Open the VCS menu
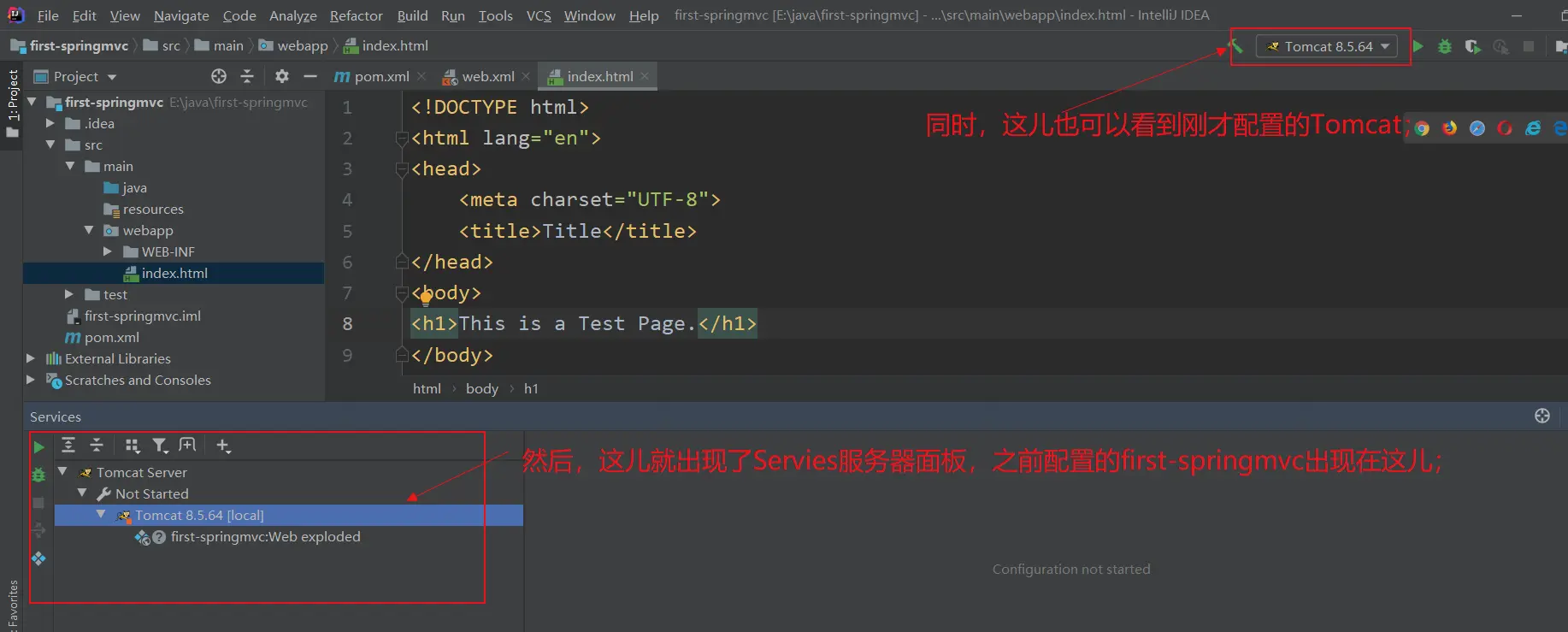1568x632 pixels. [539, 15]
